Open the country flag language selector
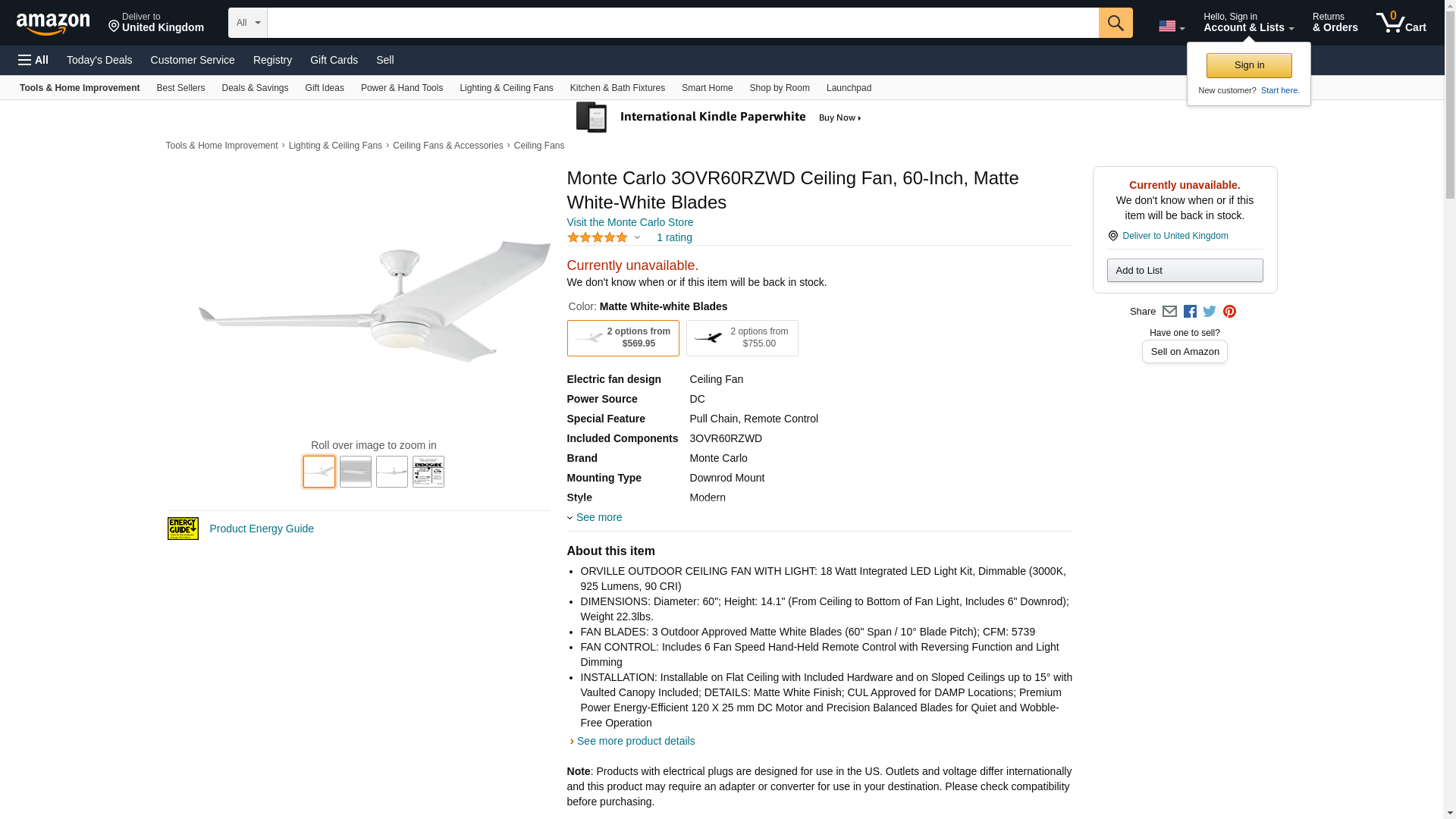 (x=1171, y=27)
